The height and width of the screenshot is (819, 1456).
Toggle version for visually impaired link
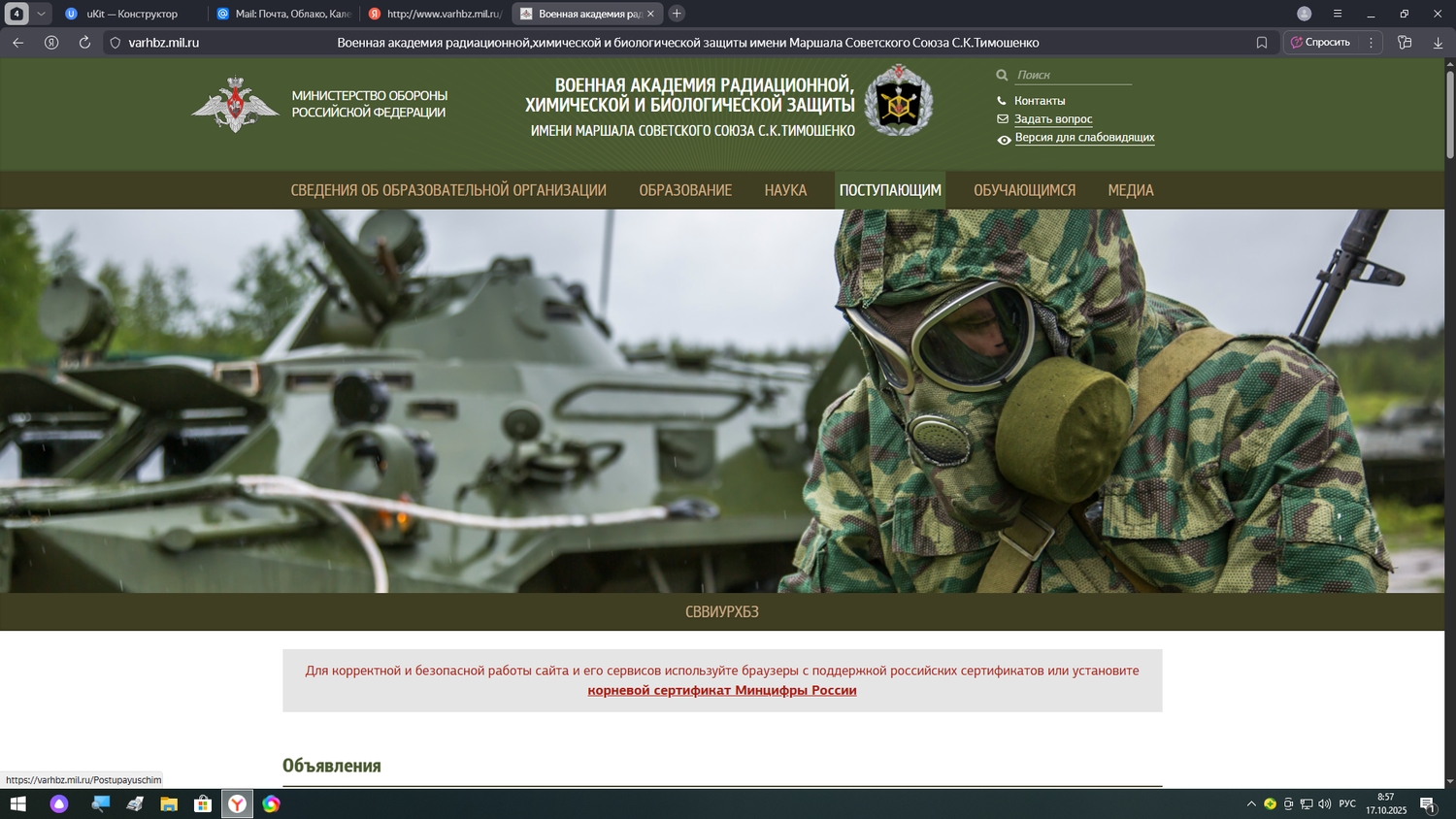point(1084,138)
